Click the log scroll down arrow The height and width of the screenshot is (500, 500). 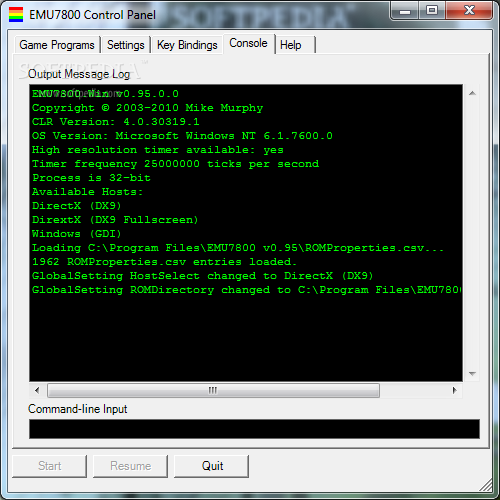(472, 374)
